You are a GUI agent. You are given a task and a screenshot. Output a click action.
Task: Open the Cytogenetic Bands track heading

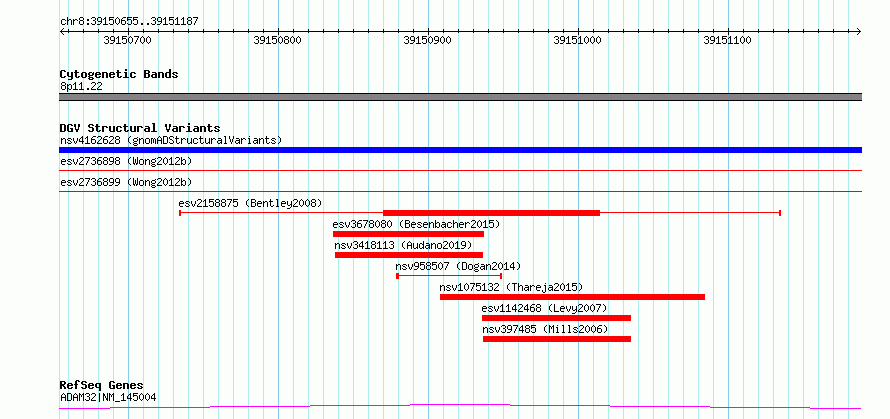(x=119, y=74)
